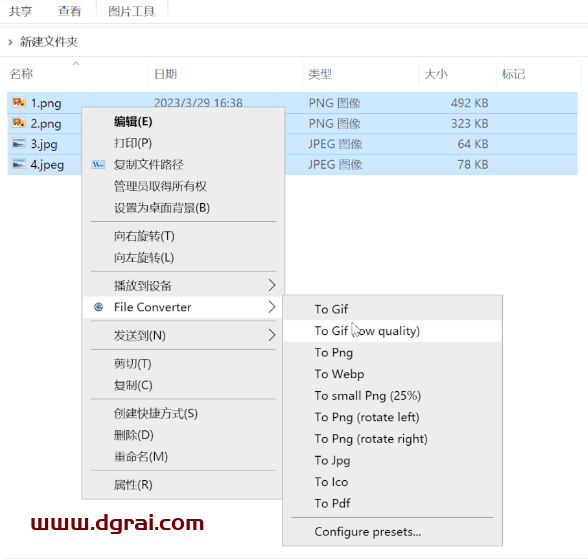Click the 492 KB size cell
The image size is (588, 560).
(x=470, y=103)
